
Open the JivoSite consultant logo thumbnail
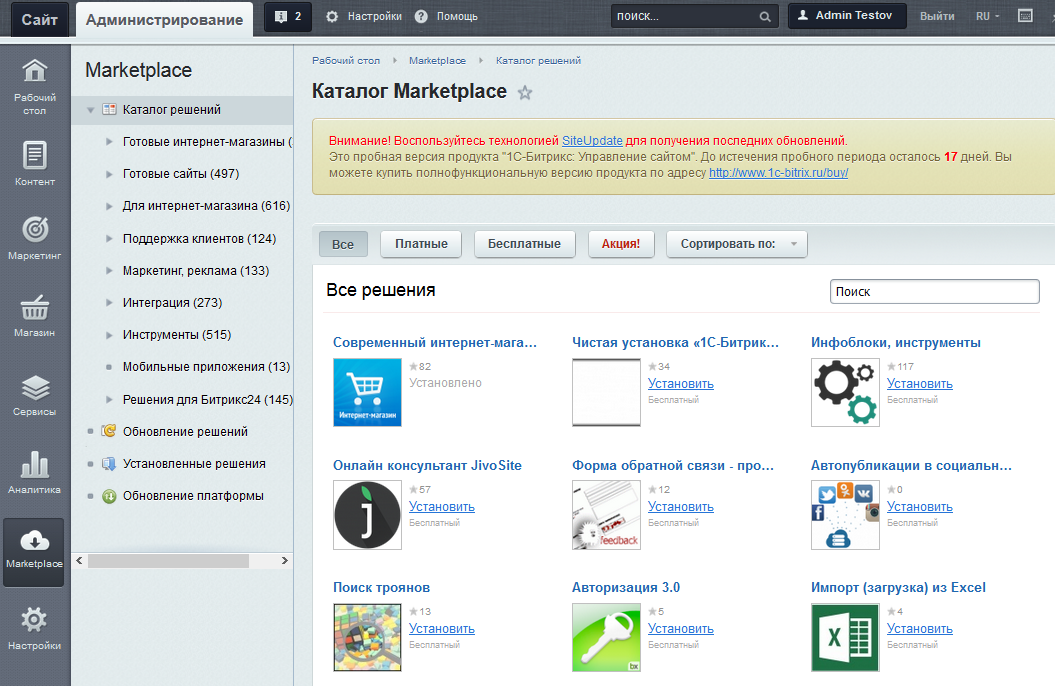coord(367,515)
